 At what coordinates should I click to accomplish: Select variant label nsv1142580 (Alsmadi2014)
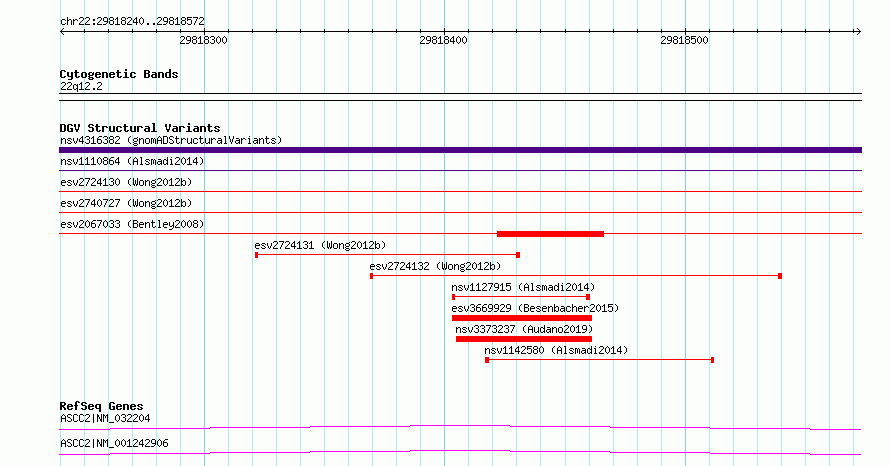(x=556, y=350)
